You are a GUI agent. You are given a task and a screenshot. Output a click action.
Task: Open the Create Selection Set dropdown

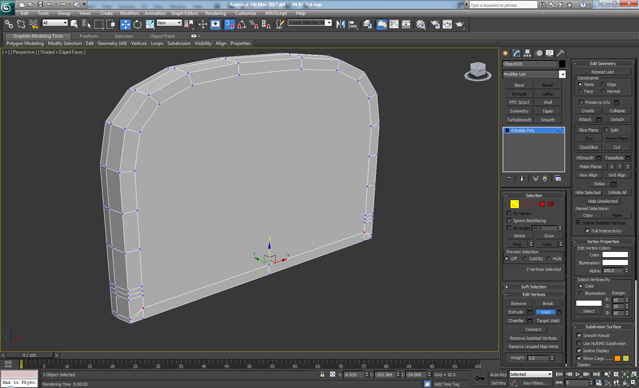(310, 23)
